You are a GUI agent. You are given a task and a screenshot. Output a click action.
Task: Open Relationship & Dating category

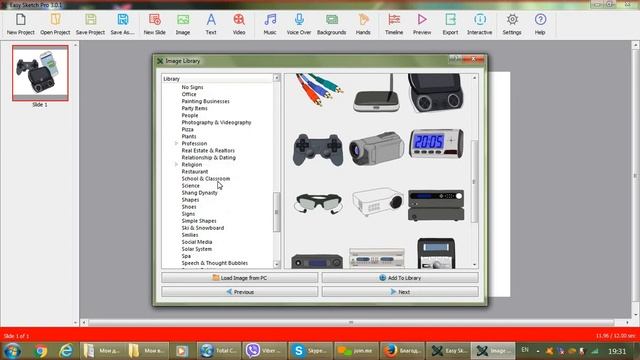tap(209, 158)
